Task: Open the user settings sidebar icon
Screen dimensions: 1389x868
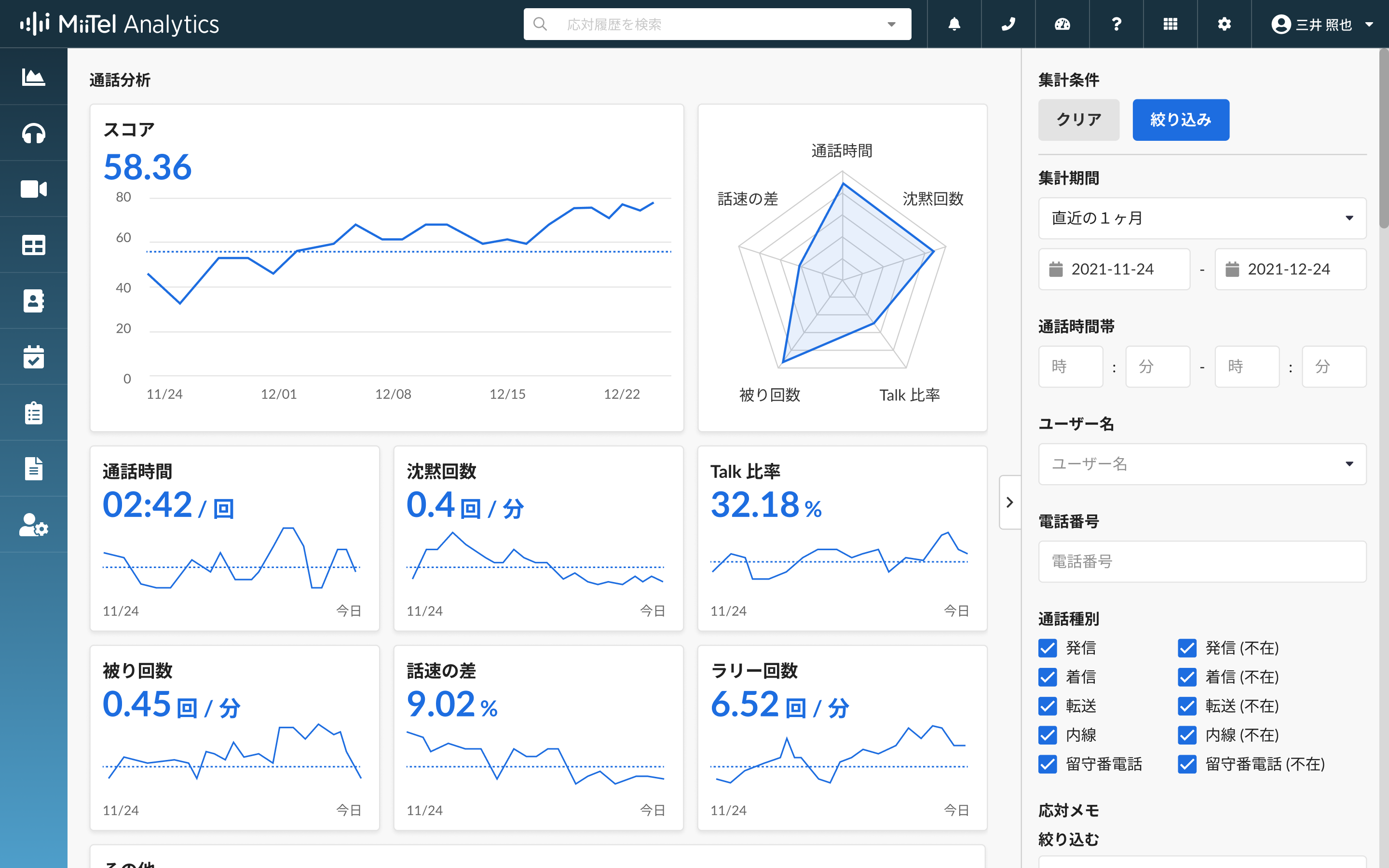Action: pyautogui.click(x=33, y=525)
